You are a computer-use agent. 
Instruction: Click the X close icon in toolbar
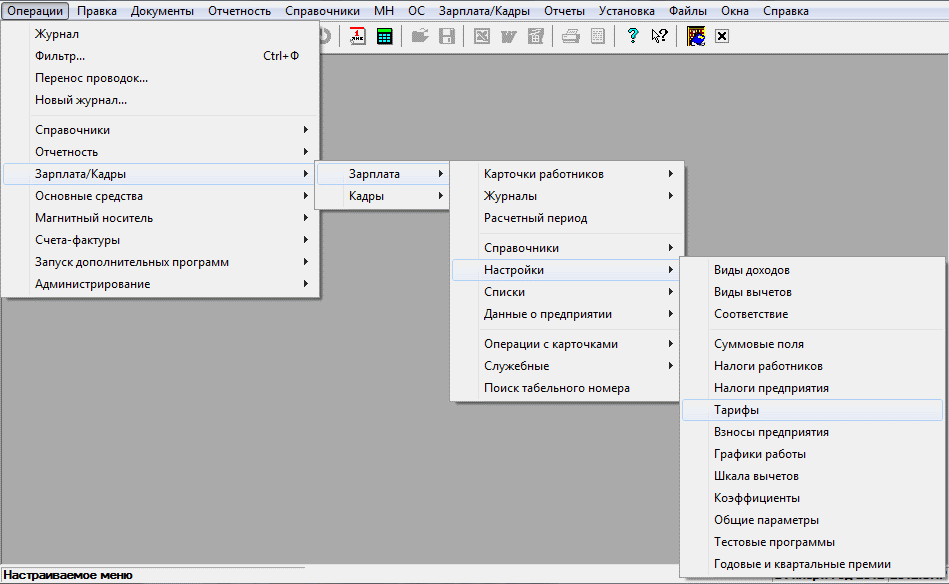(x=721, y=36)
